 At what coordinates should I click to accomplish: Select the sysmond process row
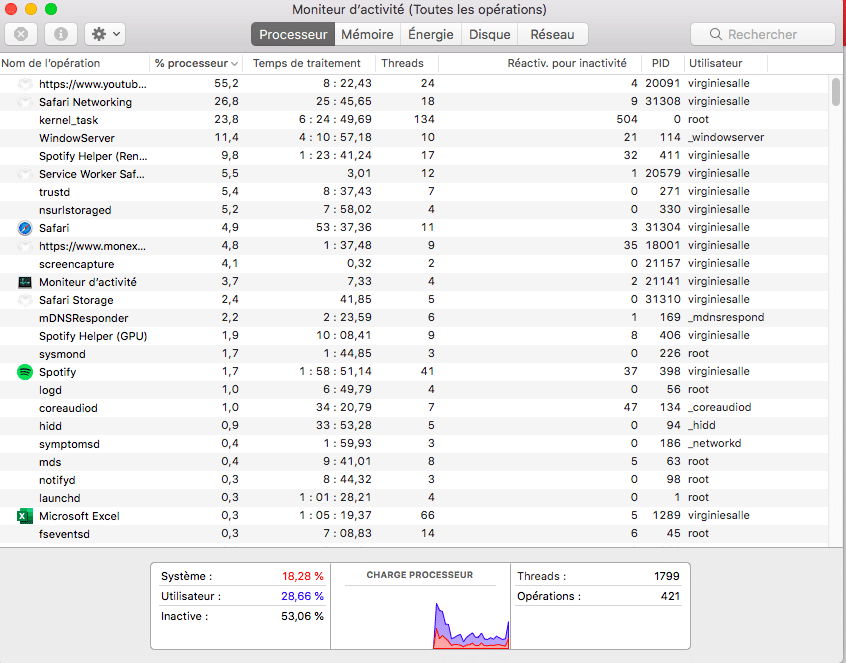tap(414, 353)
